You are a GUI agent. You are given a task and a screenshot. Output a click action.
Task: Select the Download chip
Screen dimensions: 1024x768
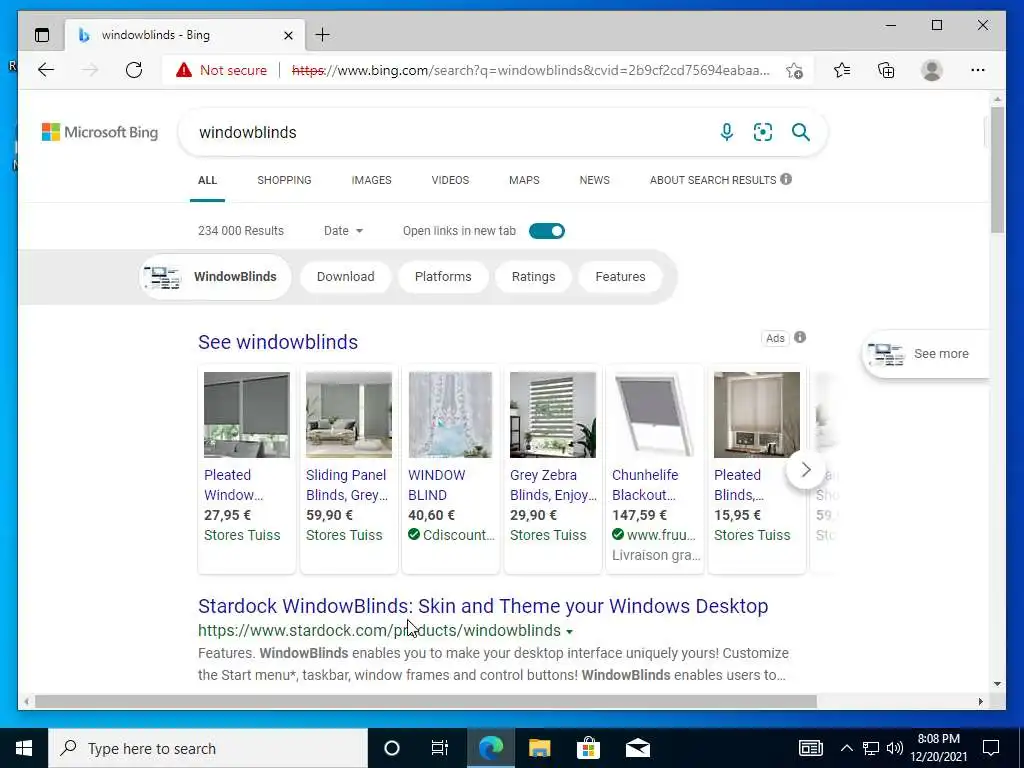tap(345, 277)
